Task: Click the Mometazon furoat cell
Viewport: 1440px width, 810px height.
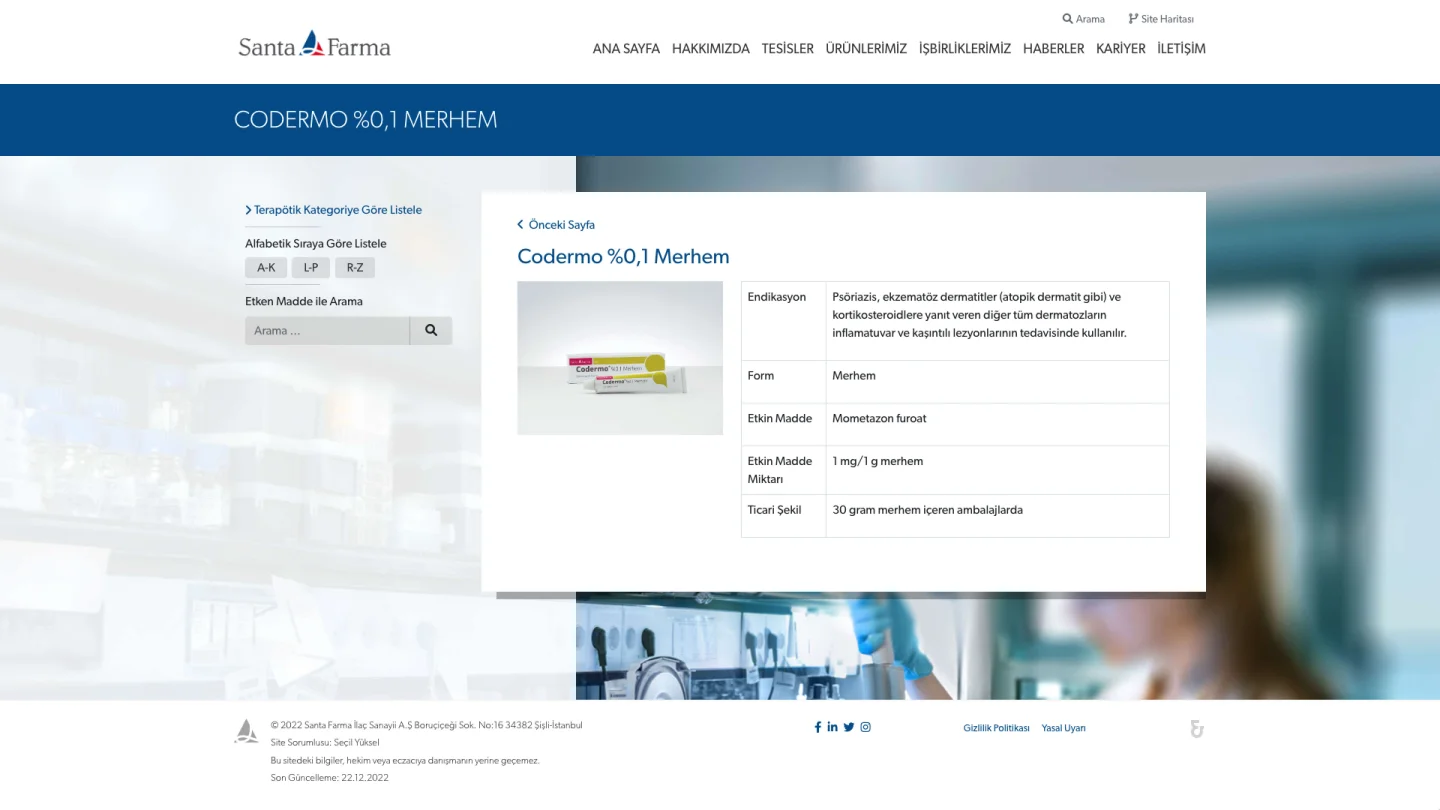Action: (879, 419)
